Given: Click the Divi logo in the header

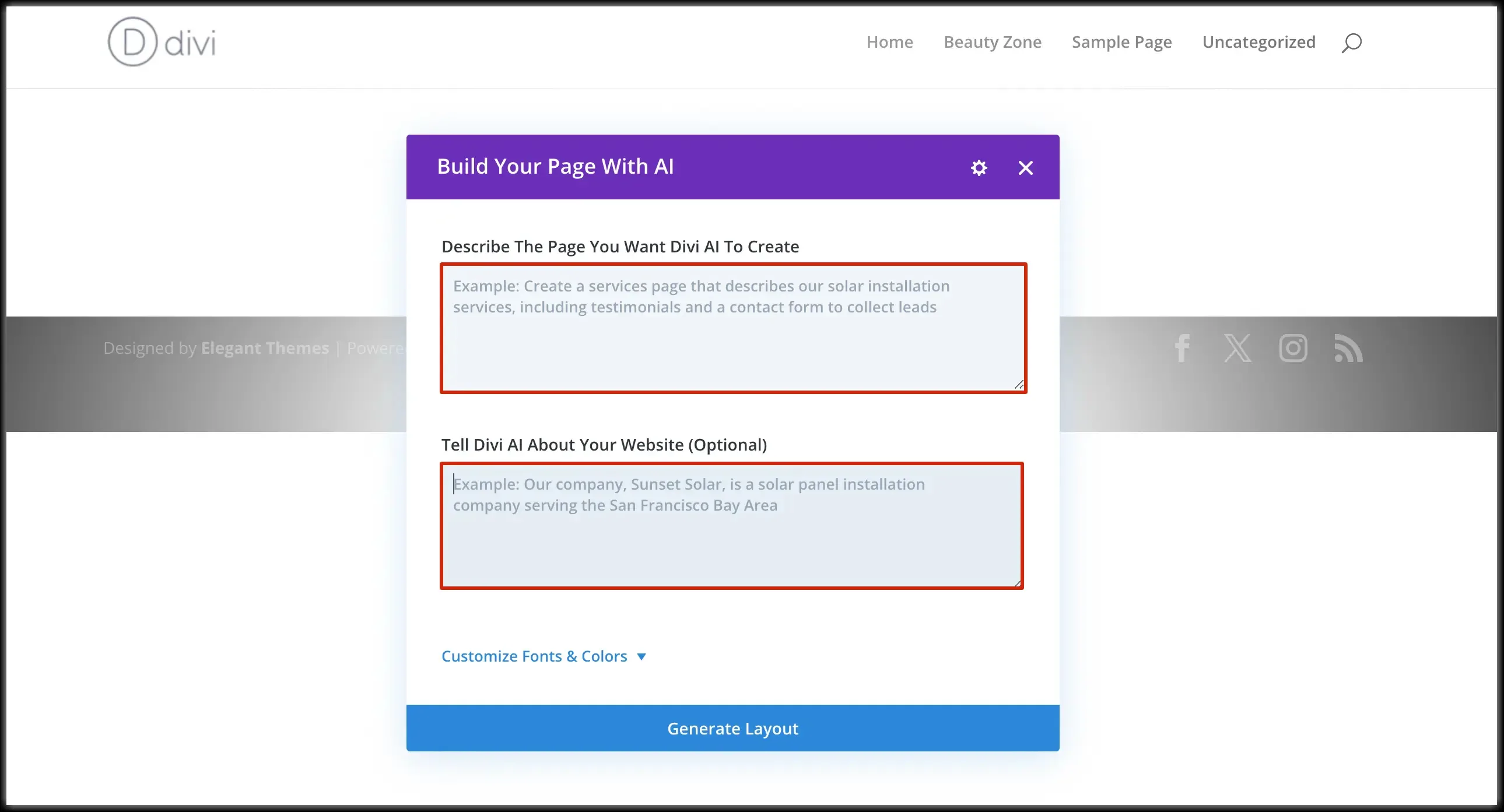Looking at the screenshot, I should pos(162,42).
